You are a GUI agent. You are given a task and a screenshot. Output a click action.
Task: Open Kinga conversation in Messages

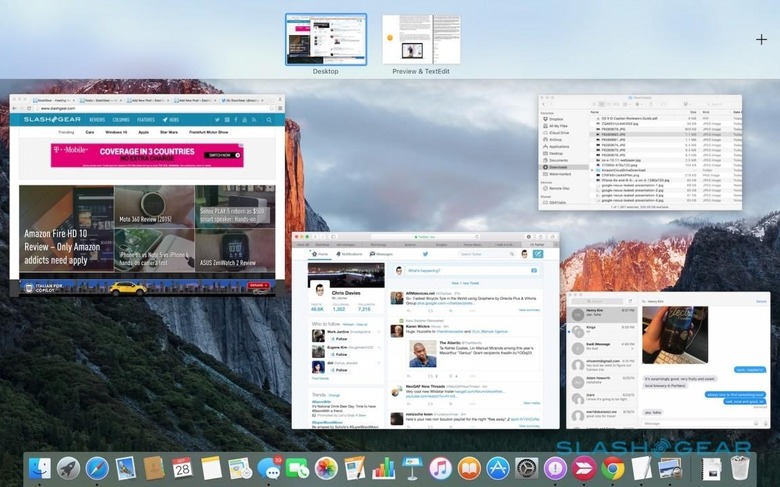click(x=602, y=331)
